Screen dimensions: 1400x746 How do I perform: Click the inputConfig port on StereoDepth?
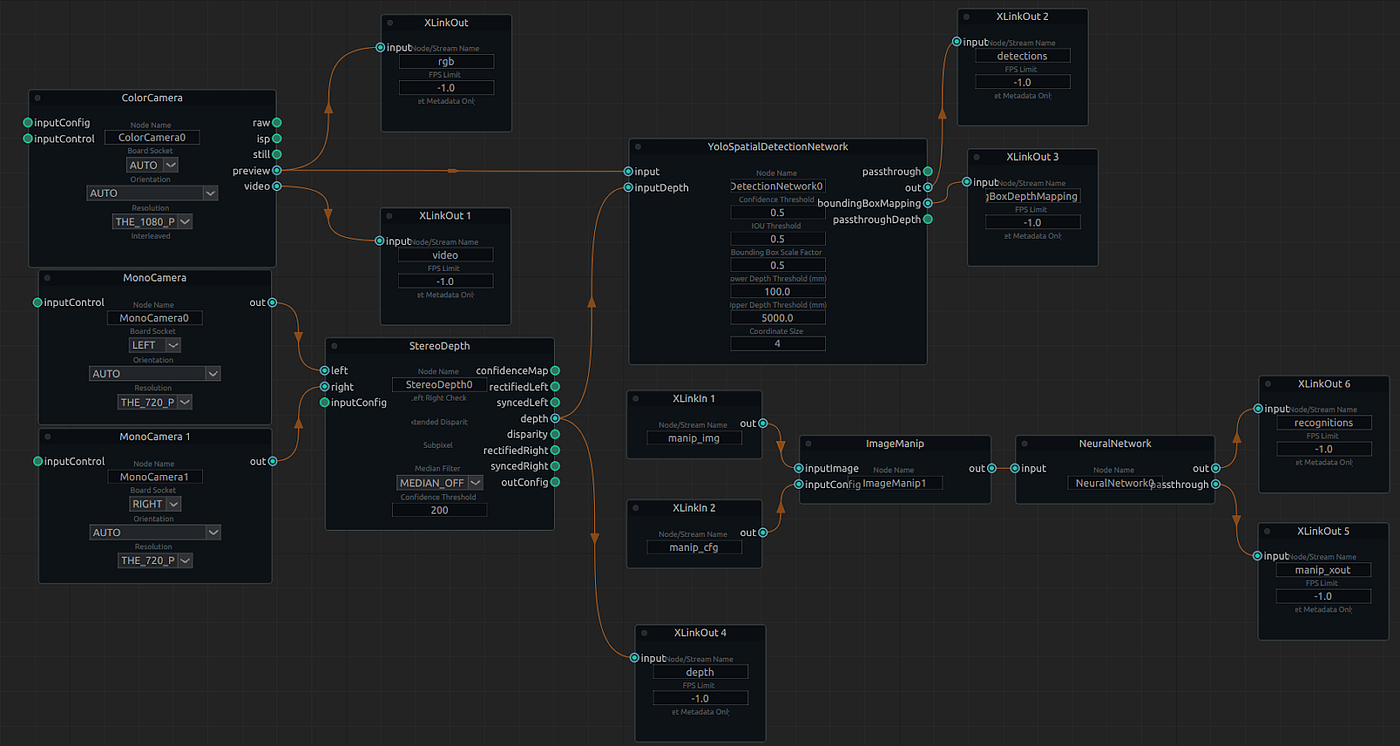coord(325,403)
